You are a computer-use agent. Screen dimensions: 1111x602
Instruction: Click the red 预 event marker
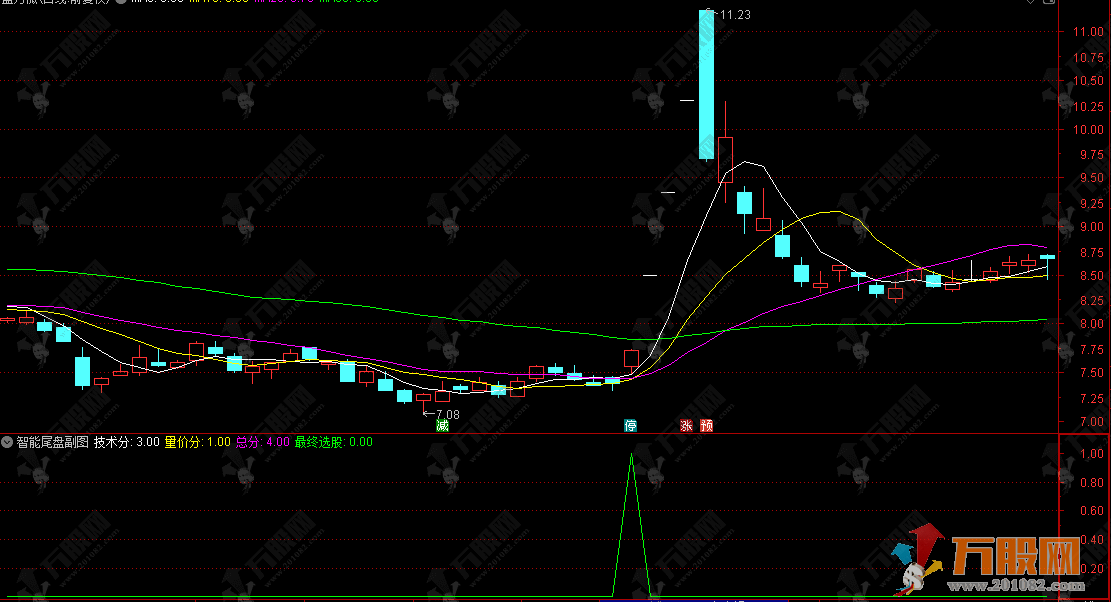click(x=707, y=425)
